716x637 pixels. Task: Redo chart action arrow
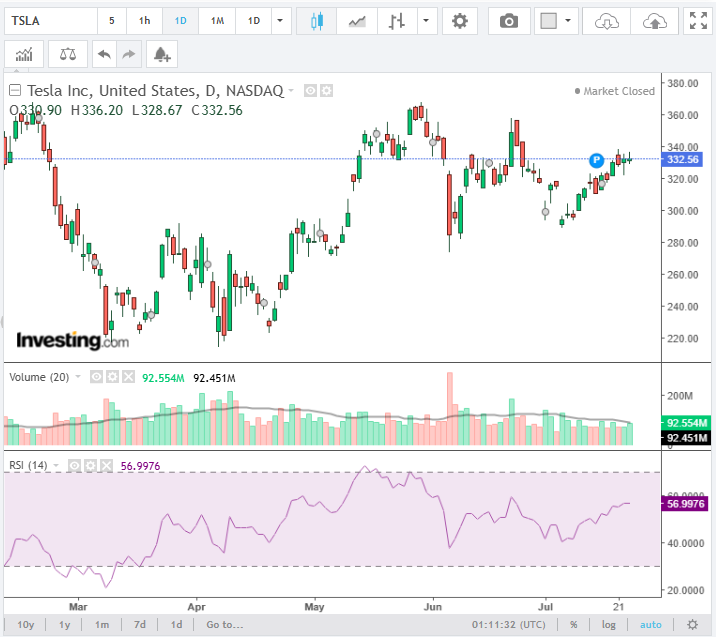click(x=129, y=54)
